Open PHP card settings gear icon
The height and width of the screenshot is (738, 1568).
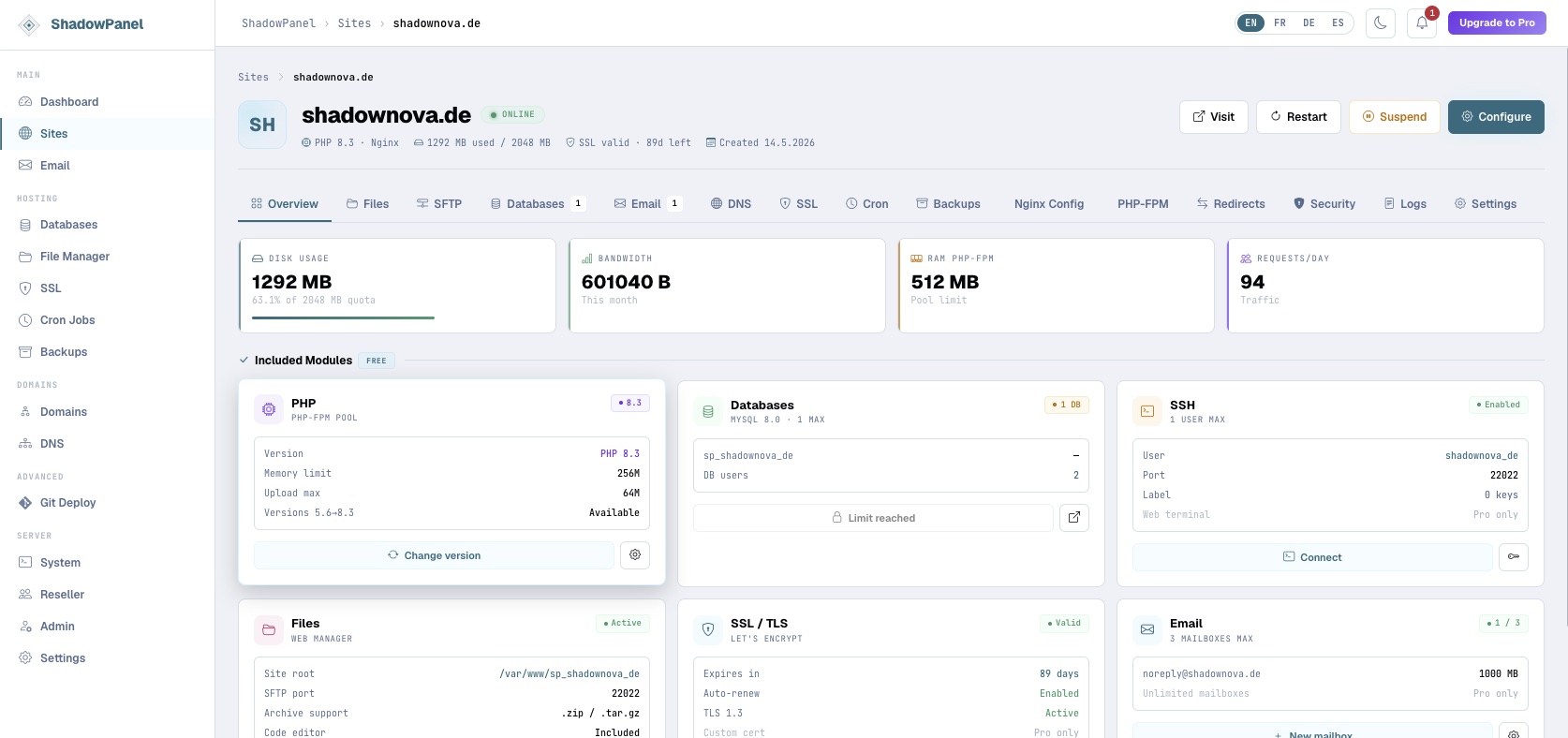click(635, 555)
